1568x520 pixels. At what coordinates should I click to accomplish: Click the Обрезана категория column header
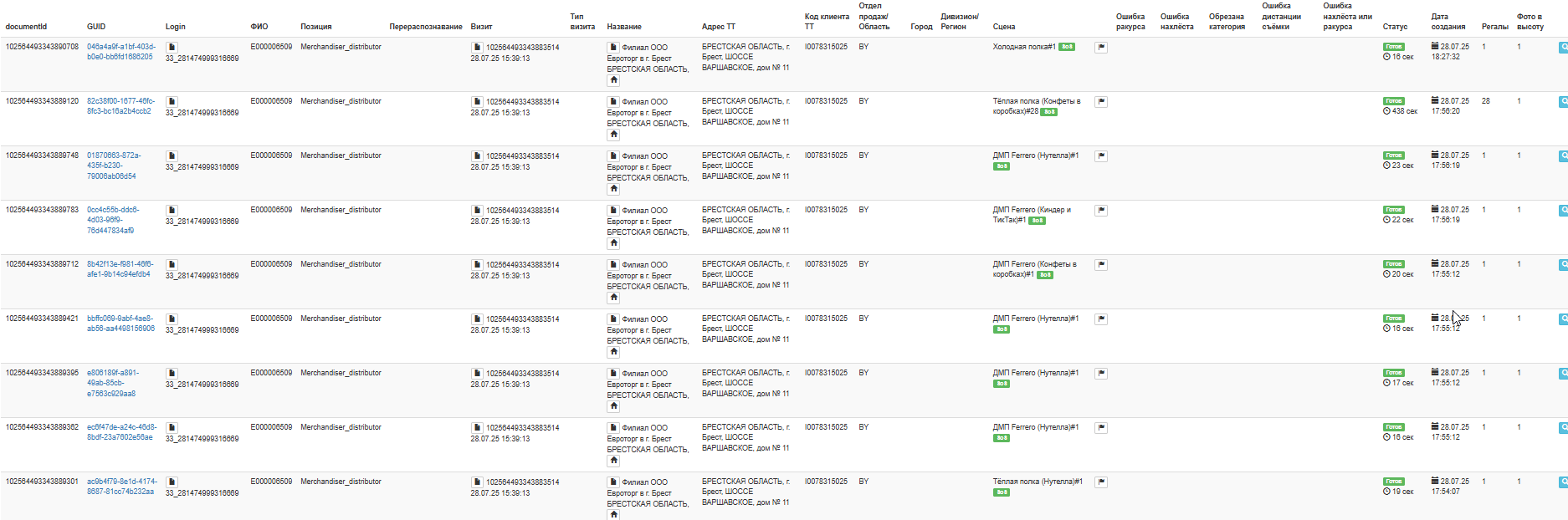(1227, 22)
